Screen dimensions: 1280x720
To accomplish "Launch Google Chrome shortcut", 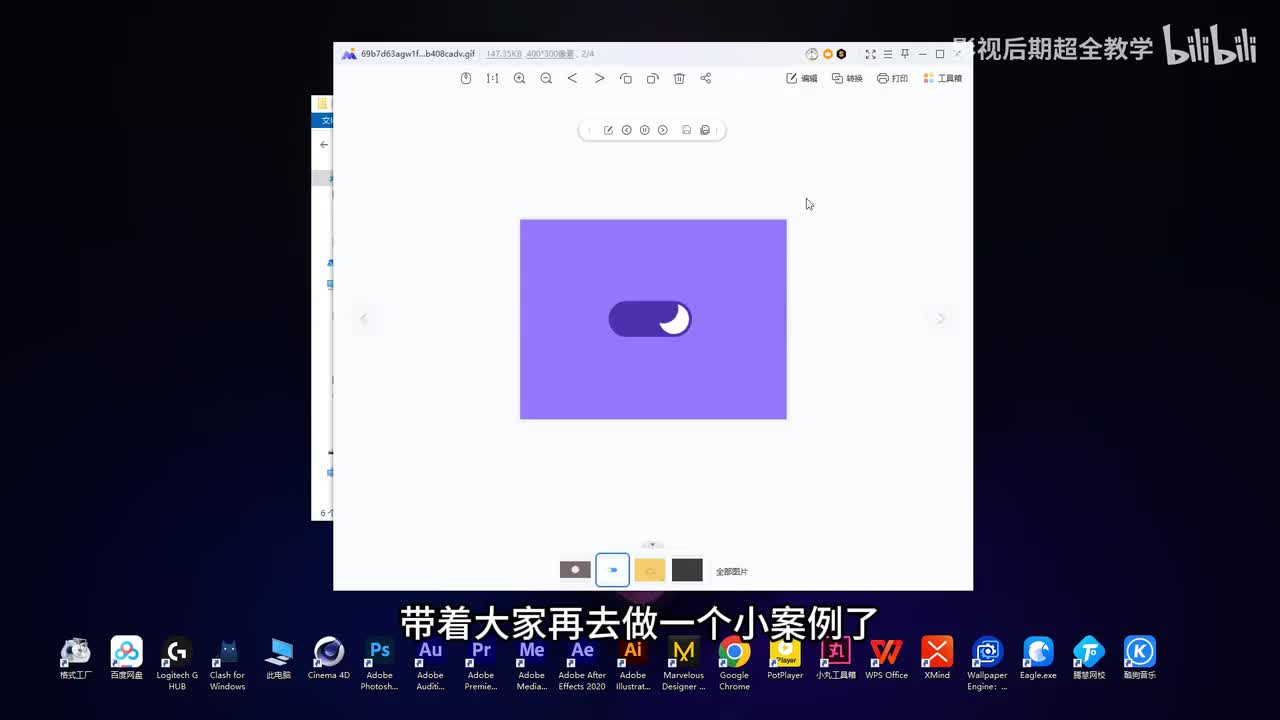I will pyautogui.click(x=734, y=664).
